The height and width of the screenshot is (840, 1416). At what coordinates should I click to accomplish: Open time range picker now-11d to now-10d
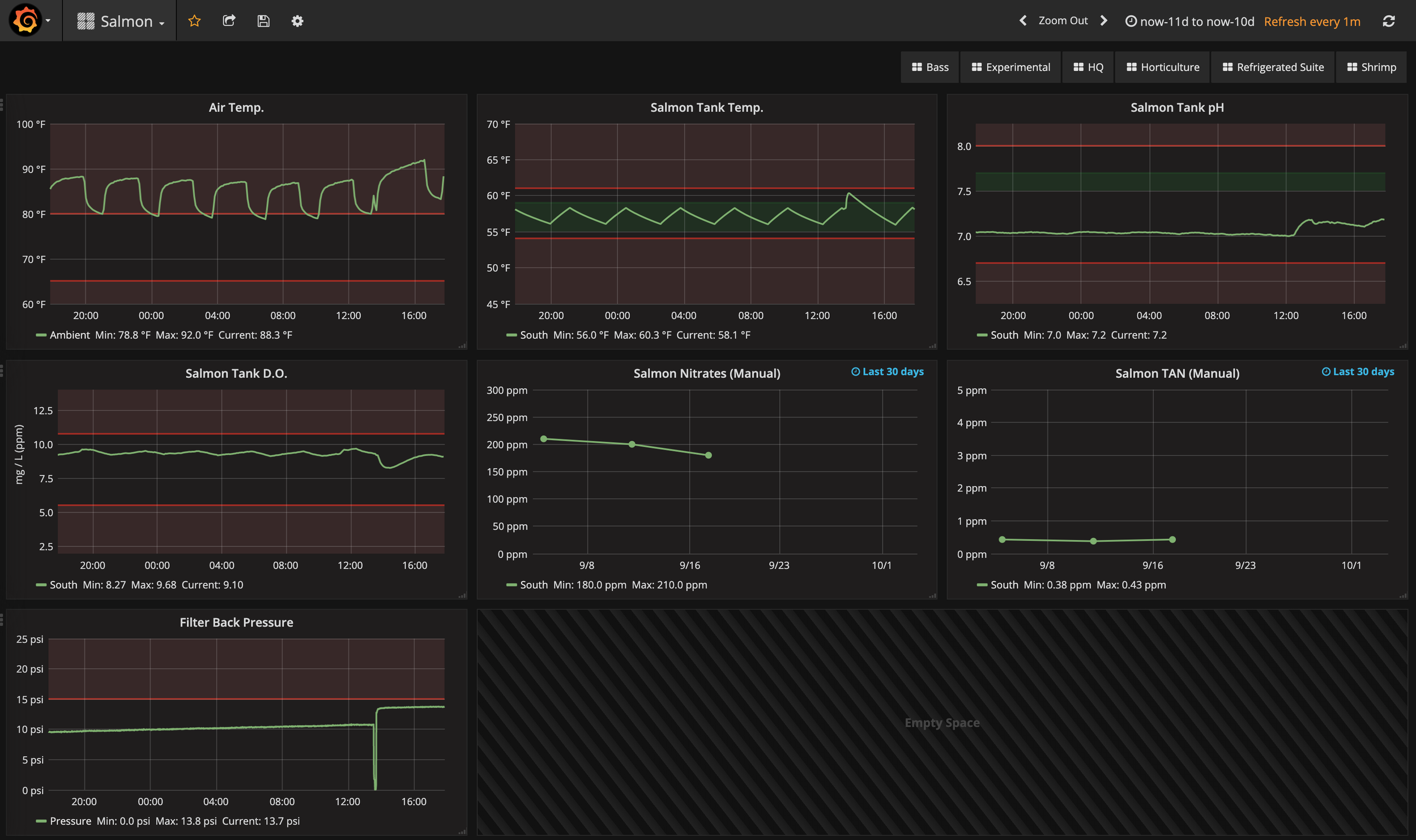(x=1189, y=22)
